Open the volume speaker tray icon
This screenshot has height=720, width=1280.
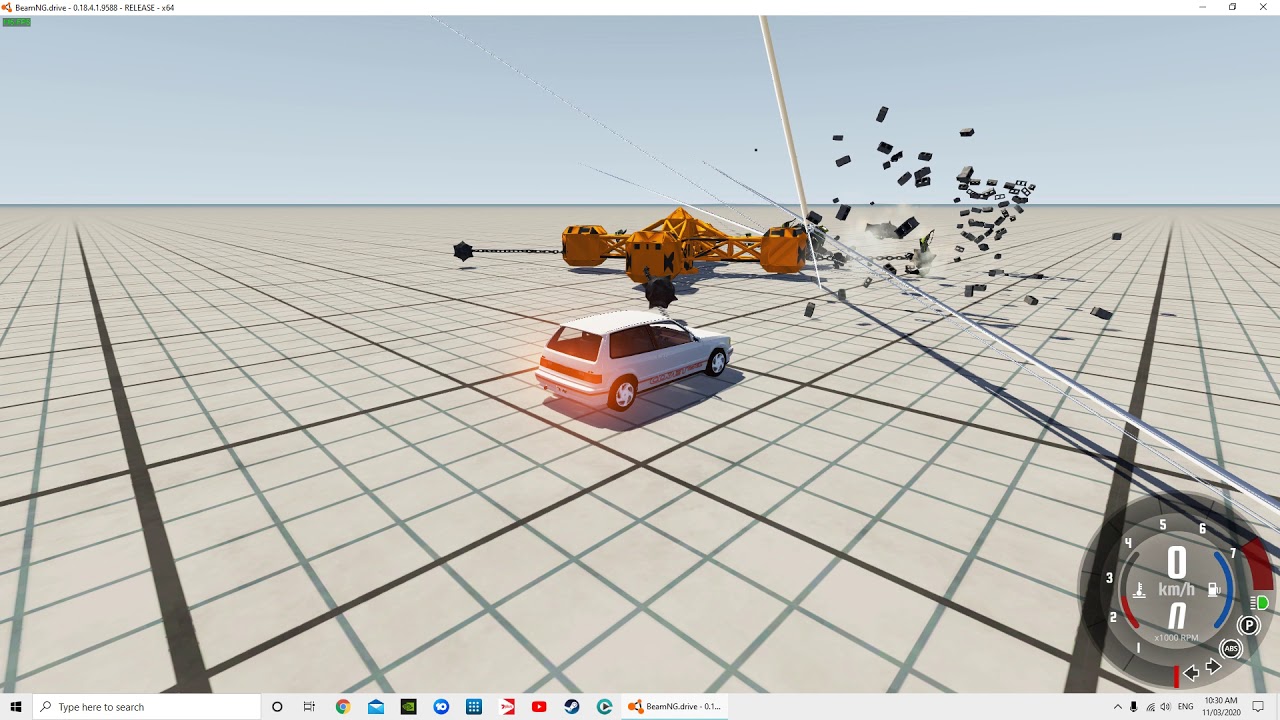click(1166, 707)
